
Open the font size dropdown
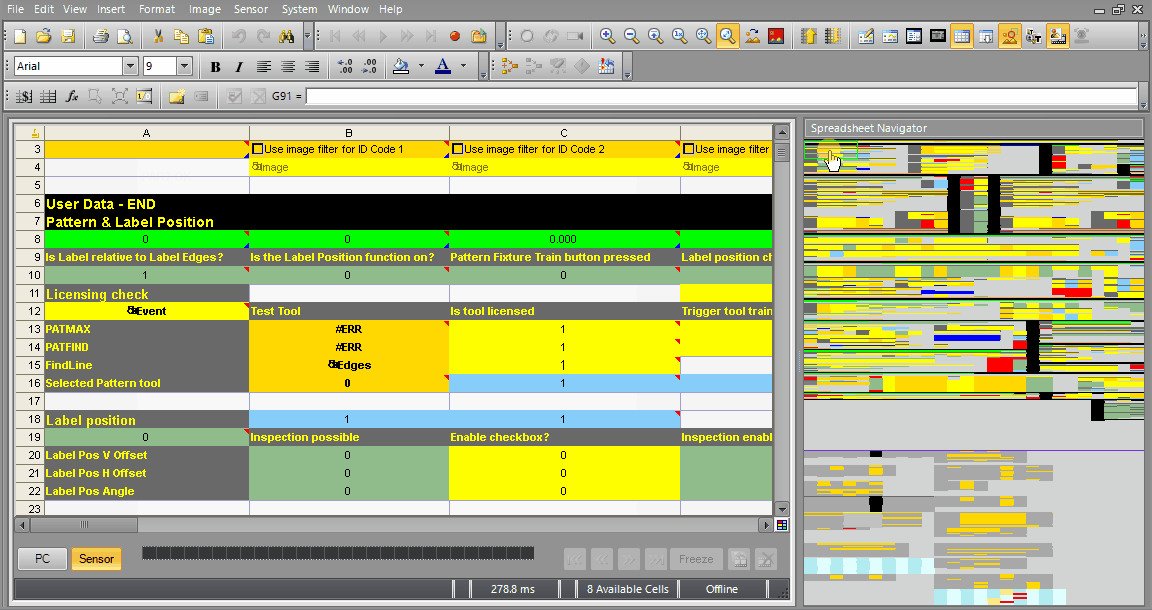pos(184,67)
